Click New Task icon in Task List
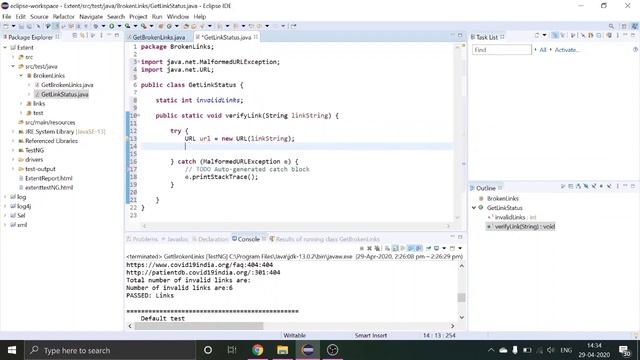This screenshot has width=640, height=360. tap(537, 36)
